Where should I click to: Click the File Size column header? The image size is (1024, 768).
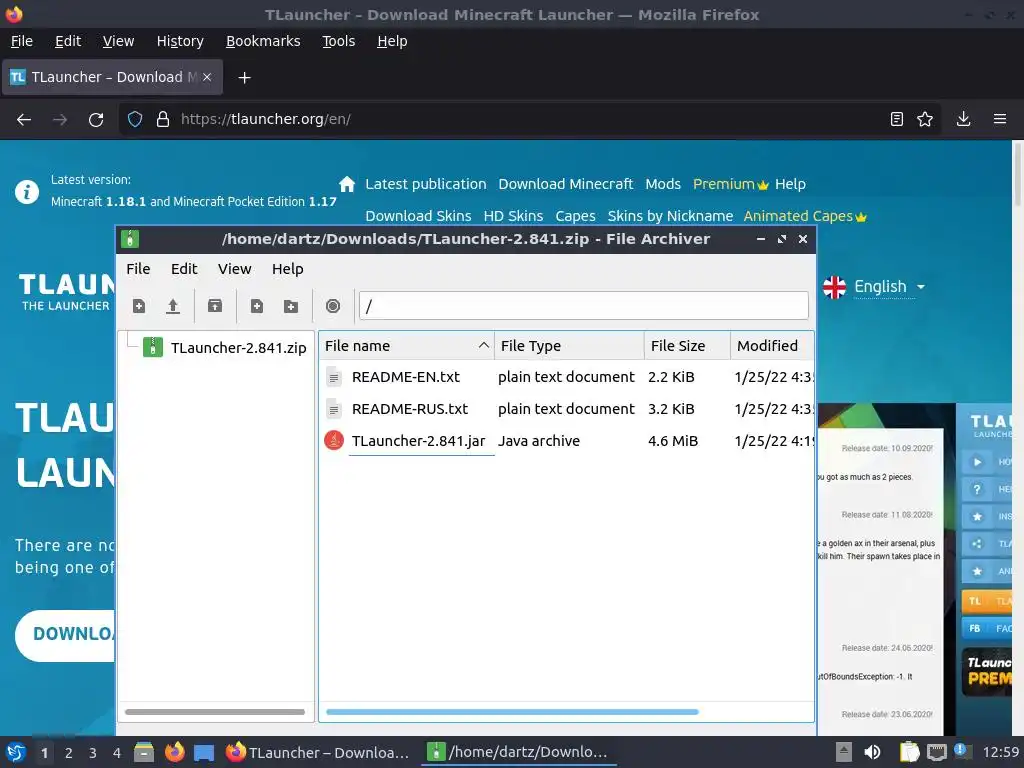coord(687,345)
